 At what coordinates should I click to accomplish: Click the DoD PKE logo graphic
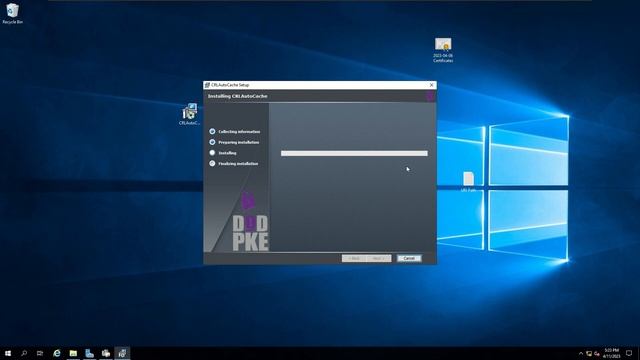click(250, 222)
